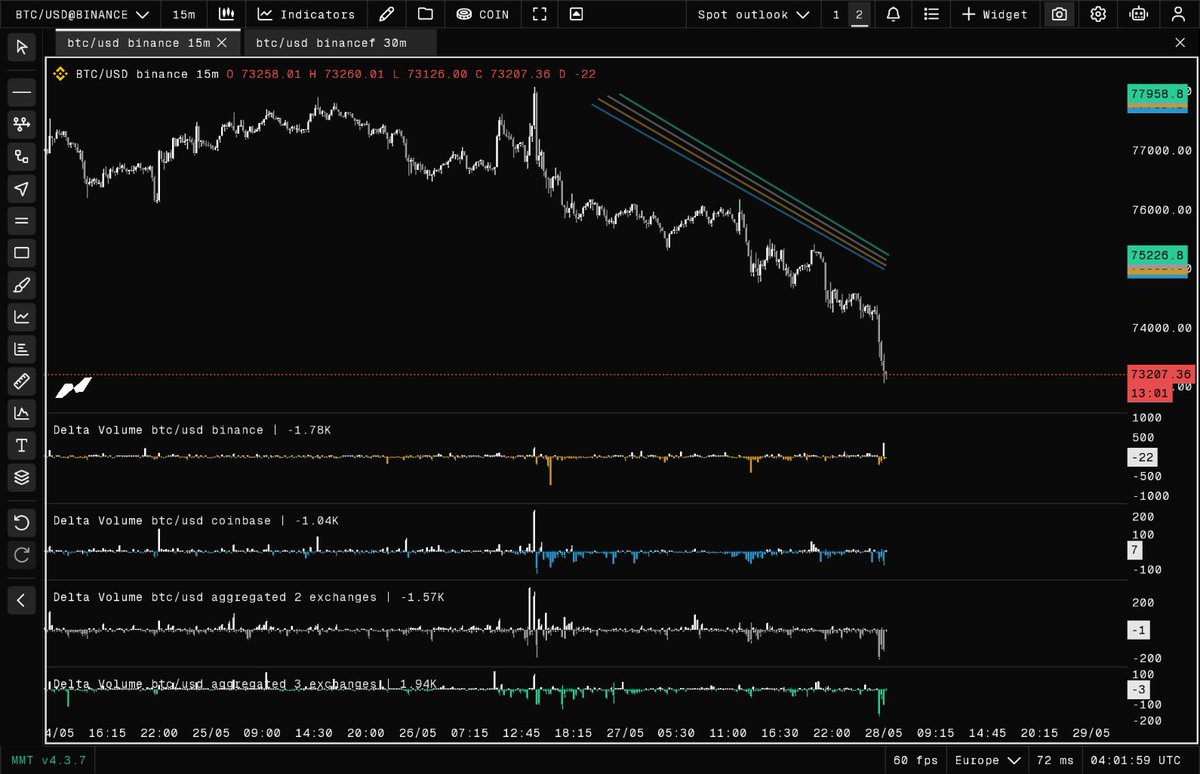
Task: Choose the path connector drawing tool
Action: [x=21, y=157]
